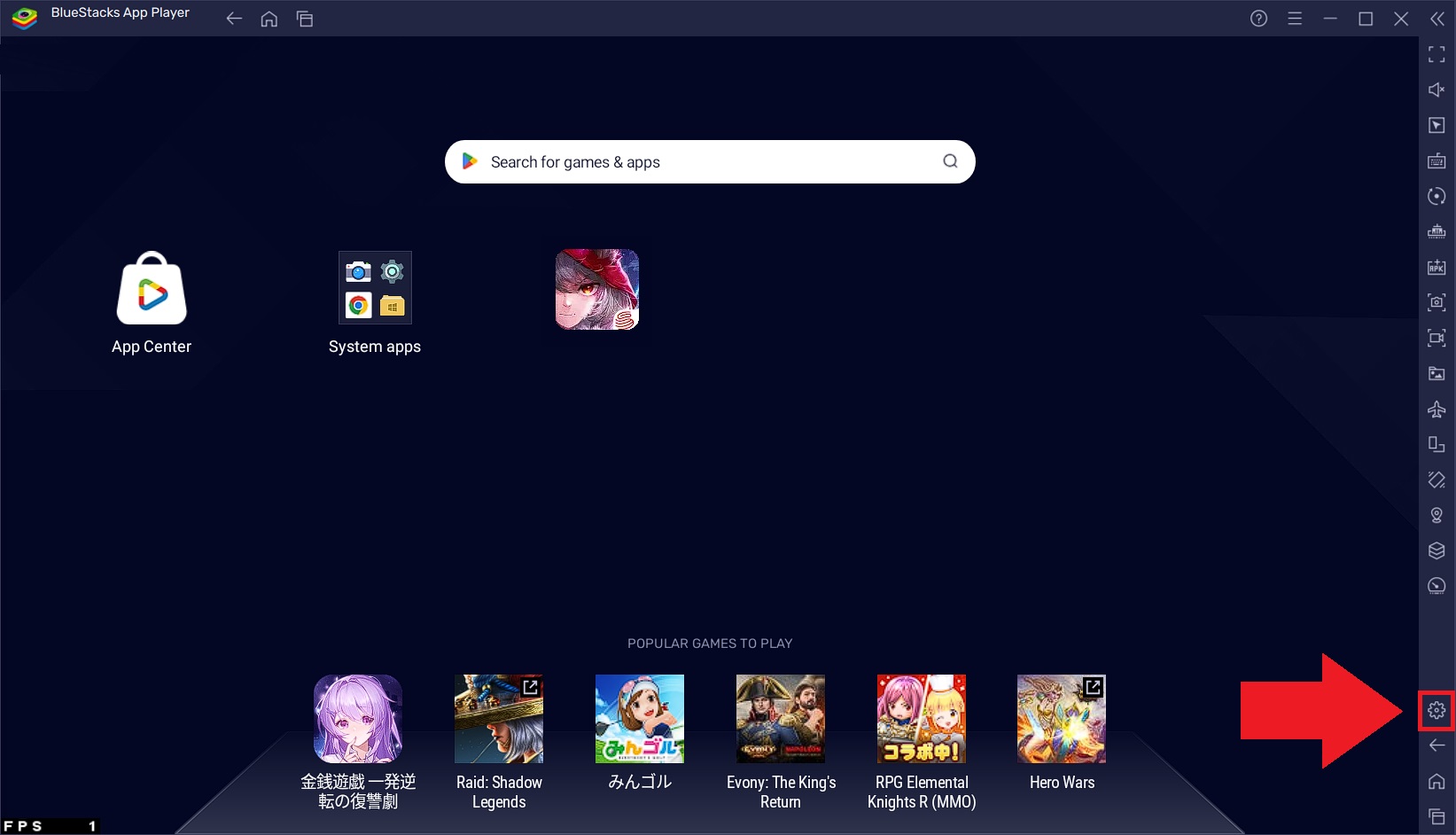Toggle the muted speaker volume icon
This screenshot has height=835, width=1456.
click(x=1437, y=90)
